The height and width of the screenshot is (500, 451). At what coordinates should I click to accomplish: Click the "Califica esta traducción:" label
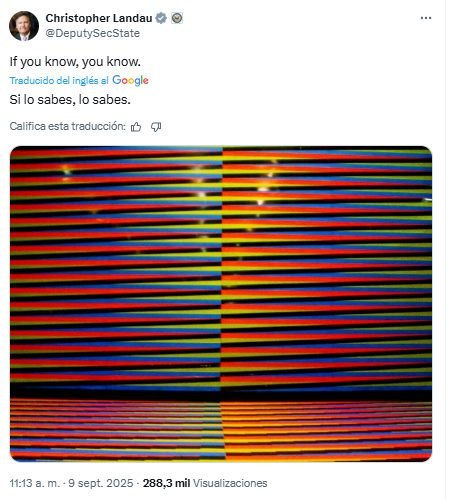(x=68, y=126)
